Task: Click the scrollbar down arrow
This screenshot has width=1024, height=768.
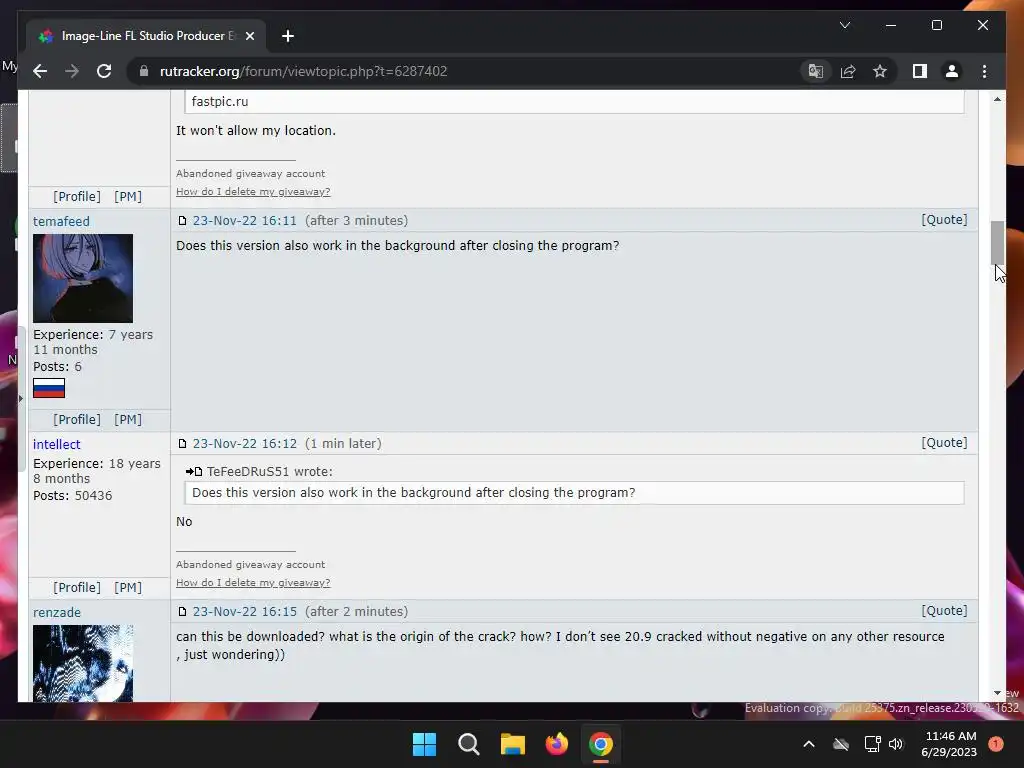Action: [x=997, y=694]
